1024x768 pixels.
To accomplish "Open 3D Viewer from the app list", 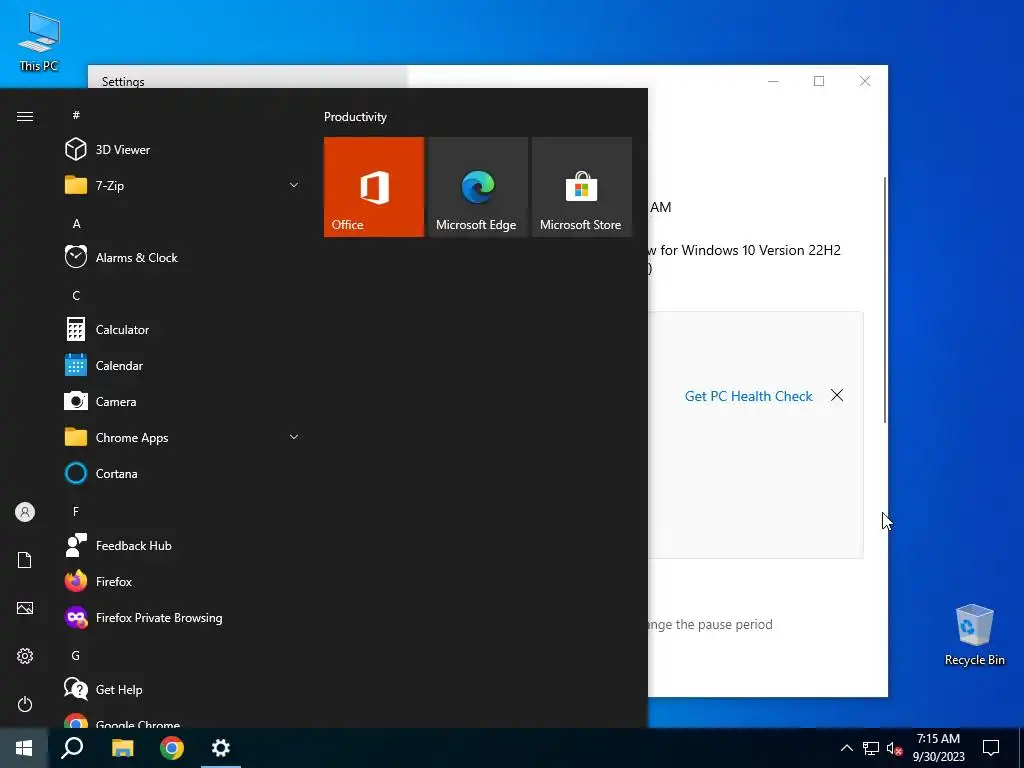I will (x=183, y=150).
